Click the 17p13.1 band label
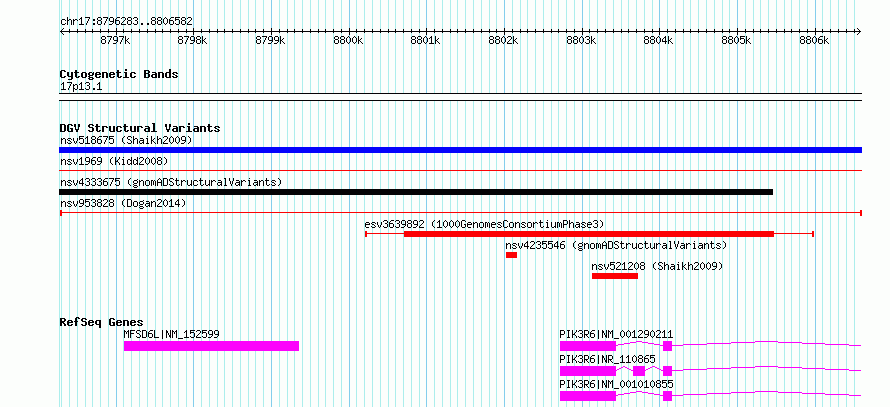Screen dimensions: 890x407 pyautogui.click(x=81, y=86)
